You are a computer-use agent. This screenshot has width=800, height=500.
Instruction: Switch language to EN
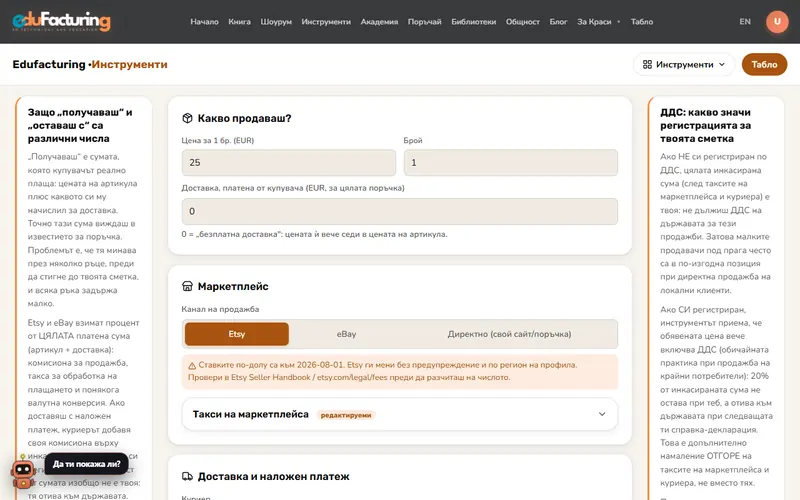click(745, 21)
